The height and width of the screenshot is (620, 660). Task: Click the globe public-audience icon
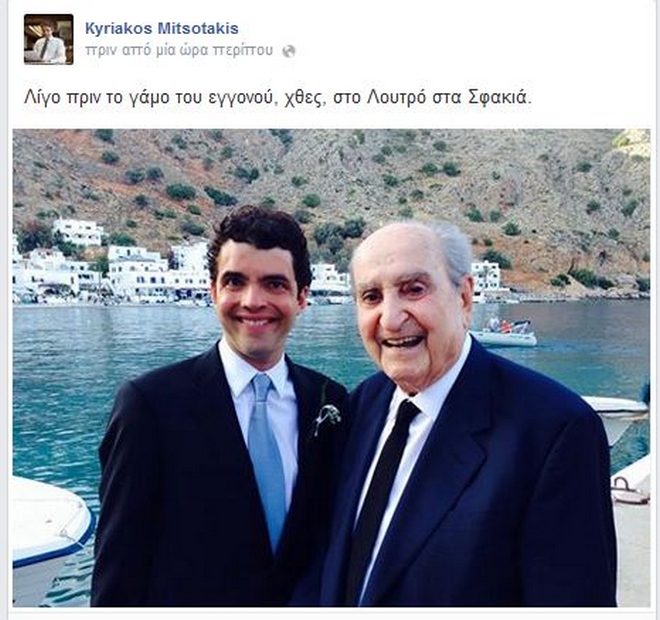pos(289,51)
